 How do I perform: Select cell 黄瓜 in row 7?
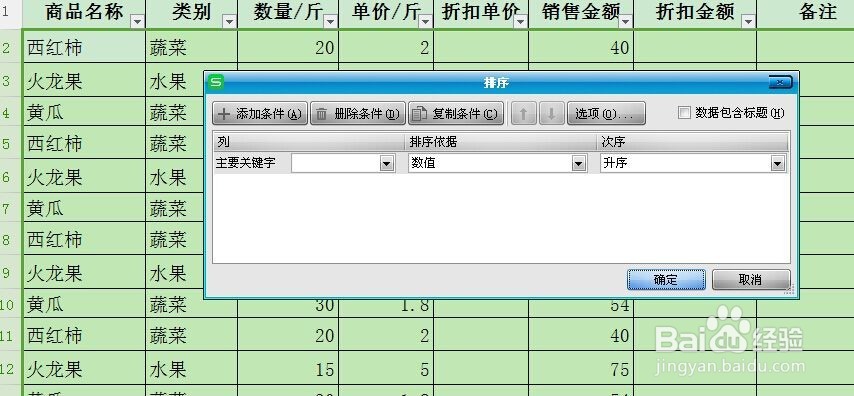pos(84,208)
